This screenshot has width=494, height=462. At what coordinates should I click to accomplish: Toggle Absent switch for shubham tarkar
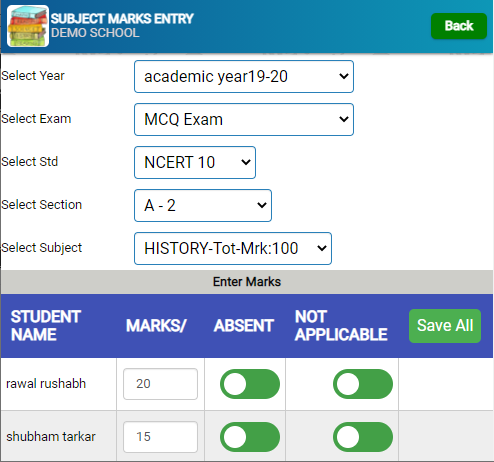(250, 437)
